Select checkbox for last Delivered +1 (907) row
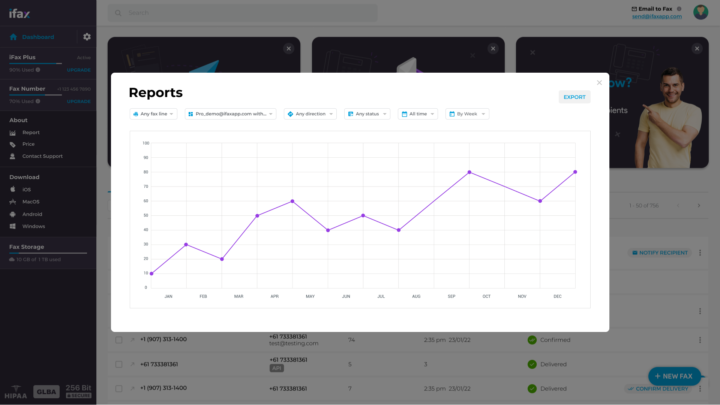This screenshot has height=405, width=720. click(x=118, y=388)
